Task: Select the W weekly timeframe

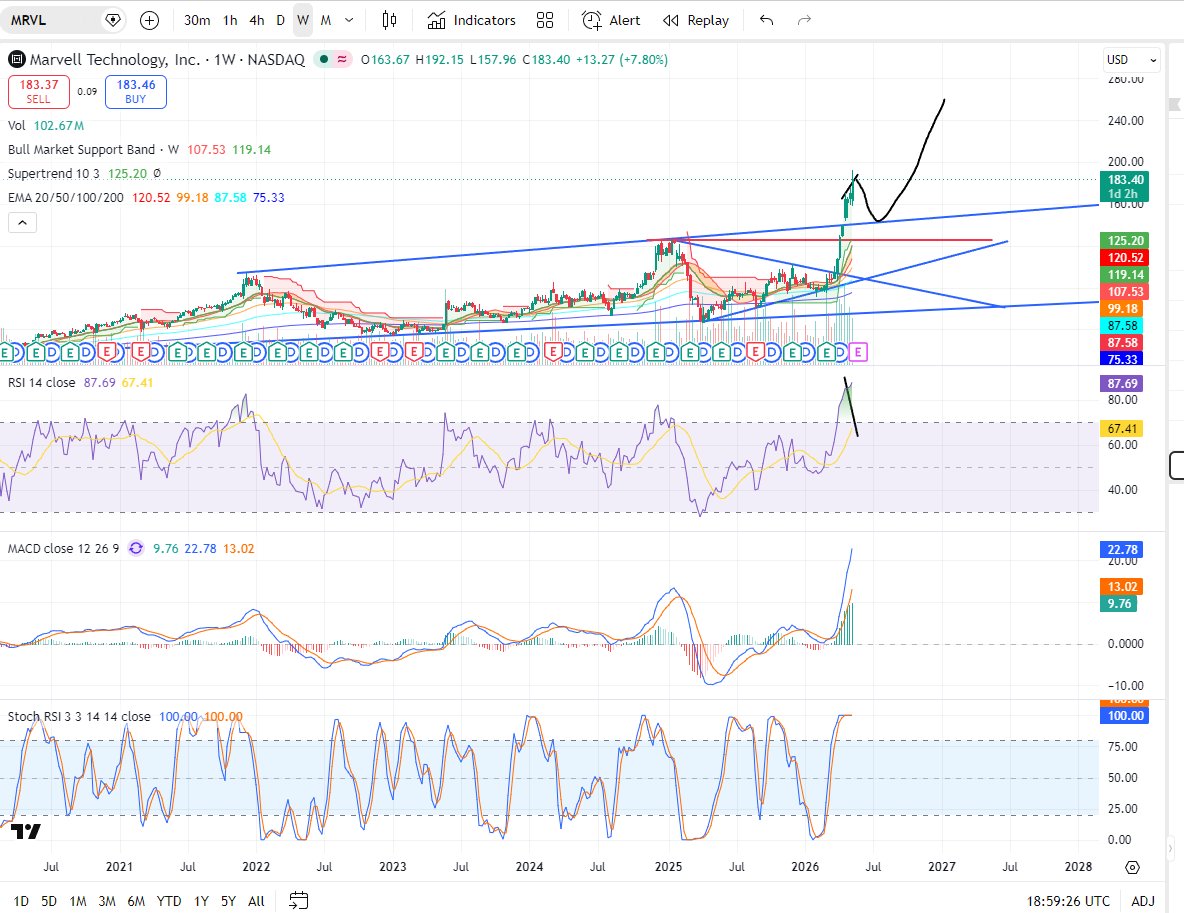Action: click(303, 20)
